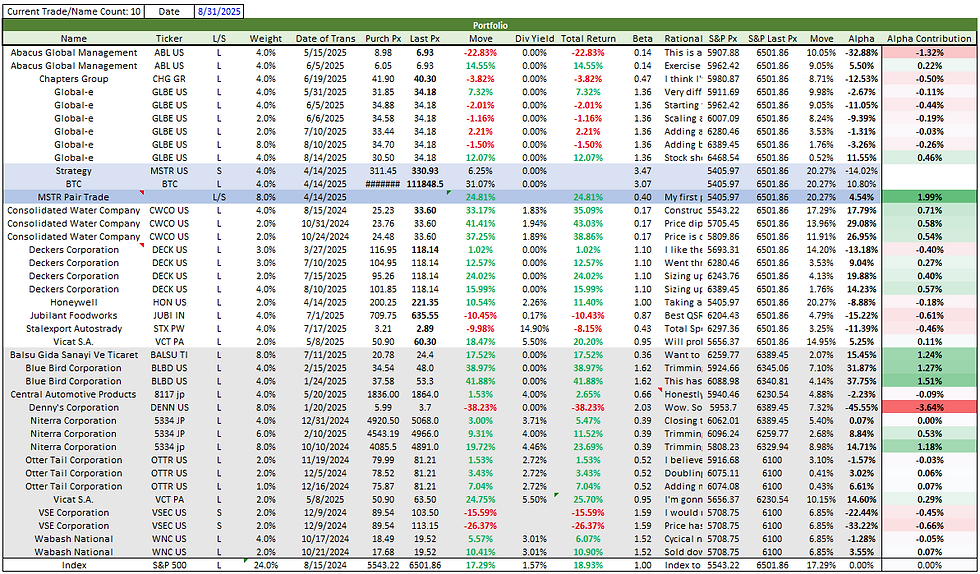Select Balsu Gida Sanayi Ve Ticaret cell
The height and width of the screenshot is (574, 980).
tap(74, 355)
